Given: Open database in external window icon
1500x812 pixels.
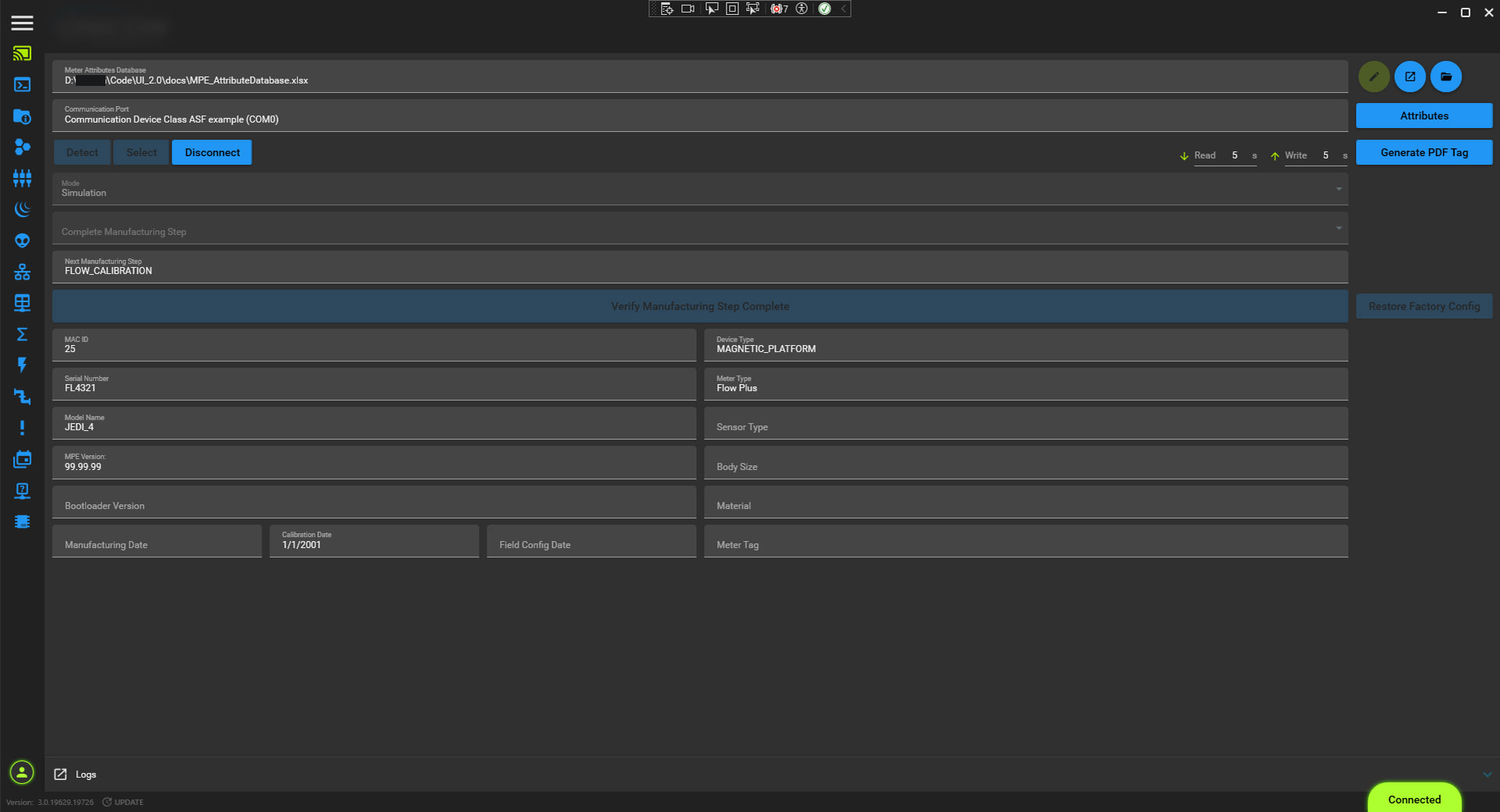Looking at the screenshot, I should 1410,77.
